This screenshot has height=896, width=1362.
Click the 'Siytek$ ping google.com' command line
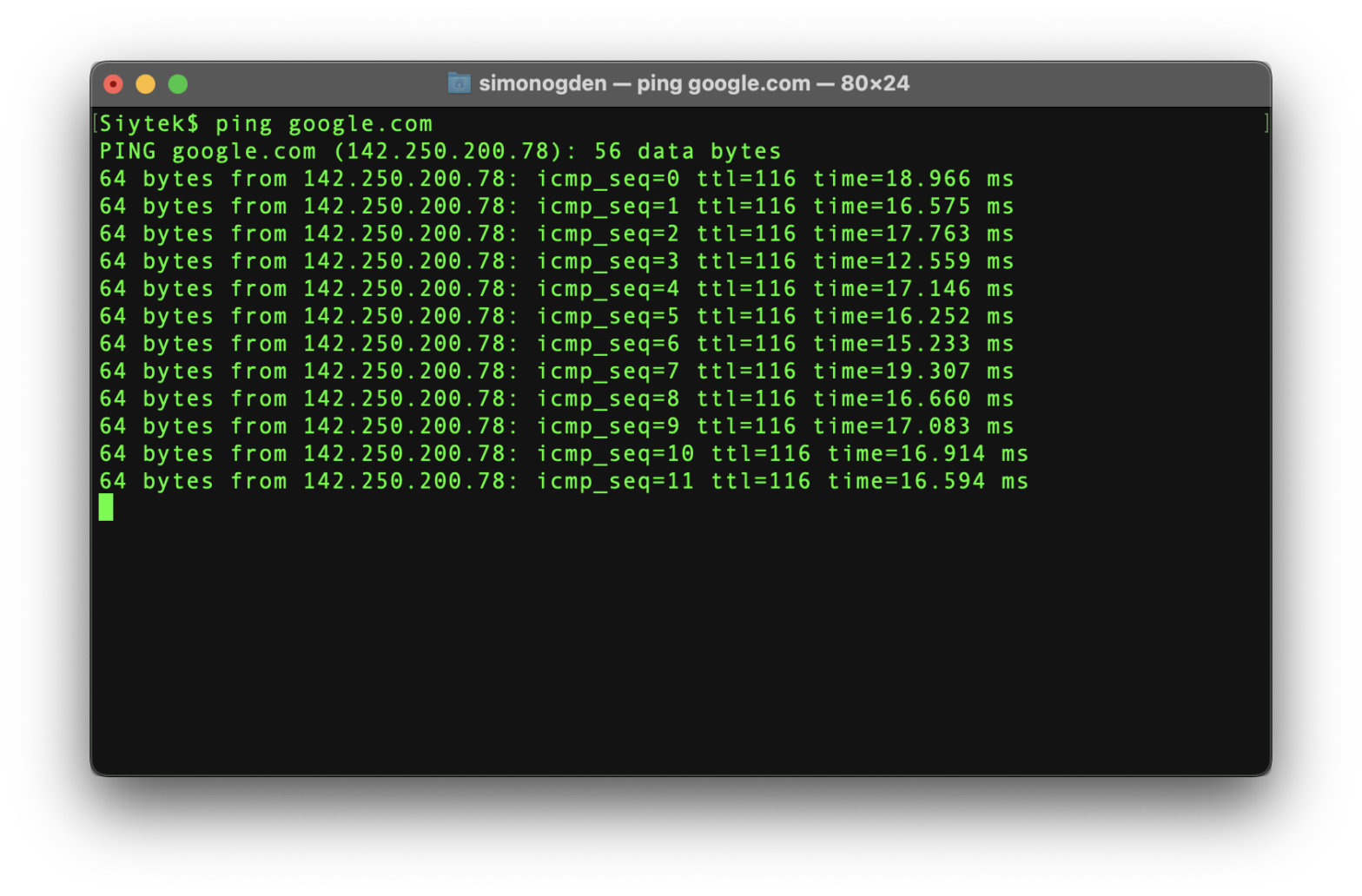coord(266,124)
